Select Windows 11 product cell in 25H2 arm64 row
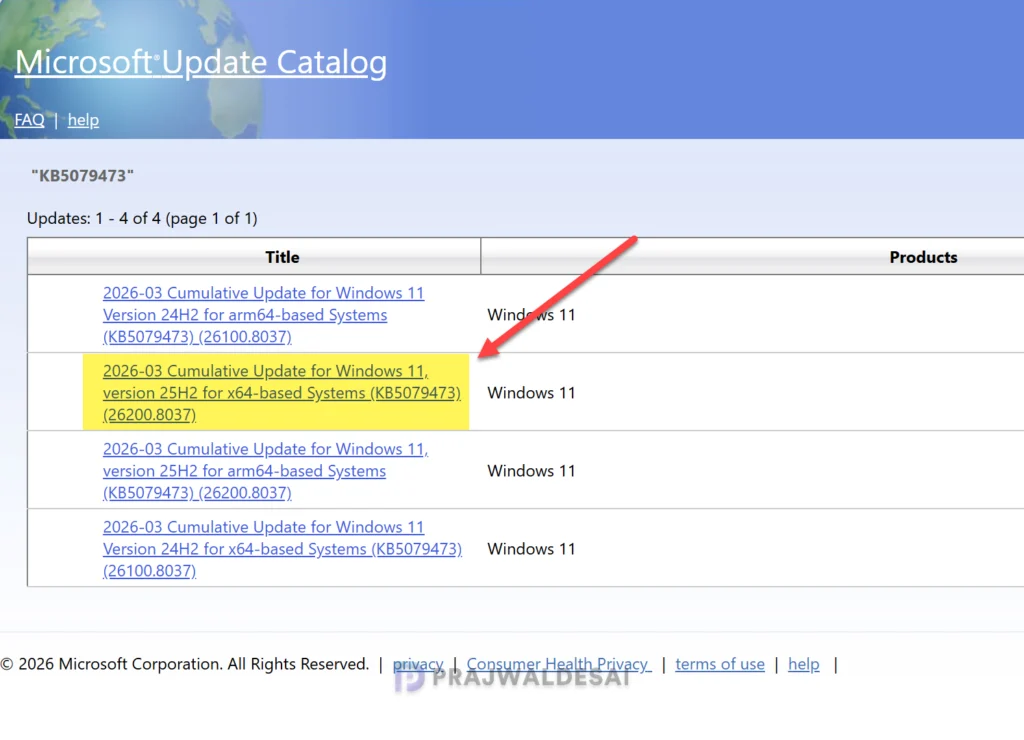Screen dimensions: 1024x740 (x=531, y=471)
